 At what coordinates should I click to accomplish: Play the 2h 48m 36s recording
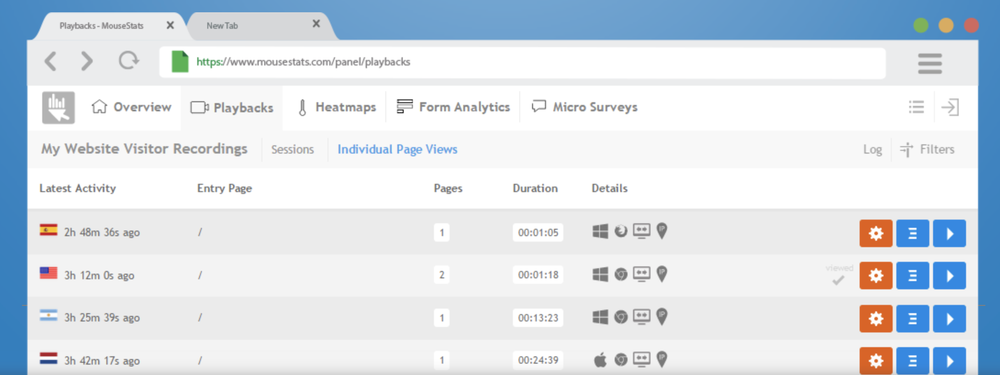tap(950, 233)
